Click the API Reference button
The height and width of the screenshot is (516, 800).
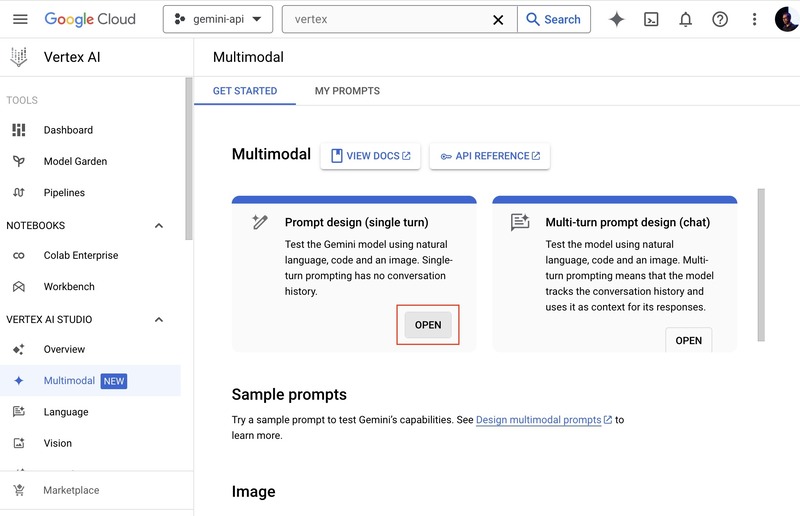click(490, 156)
